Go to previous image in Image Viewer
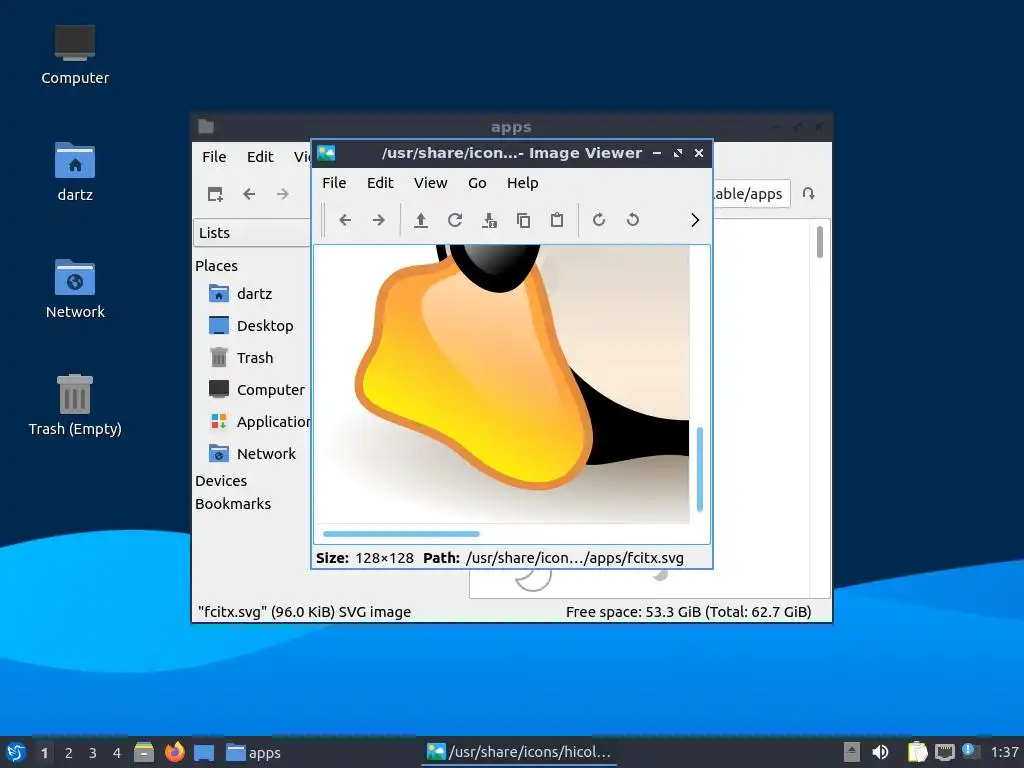 click(345, 220)
